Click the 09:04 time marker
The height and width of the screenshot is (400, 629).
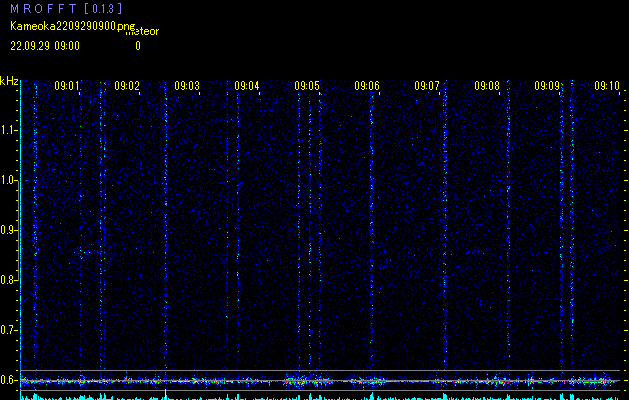(x=247, y=86)
